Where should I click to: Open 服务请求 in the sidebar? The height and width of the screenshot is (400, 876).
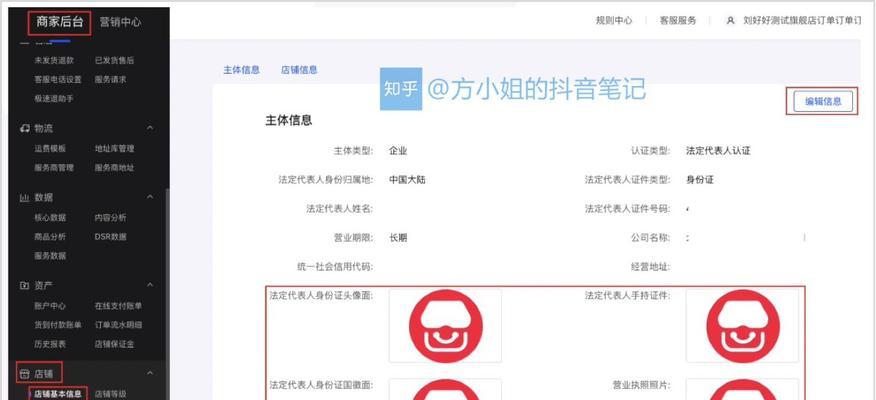[x=110, y=79]
